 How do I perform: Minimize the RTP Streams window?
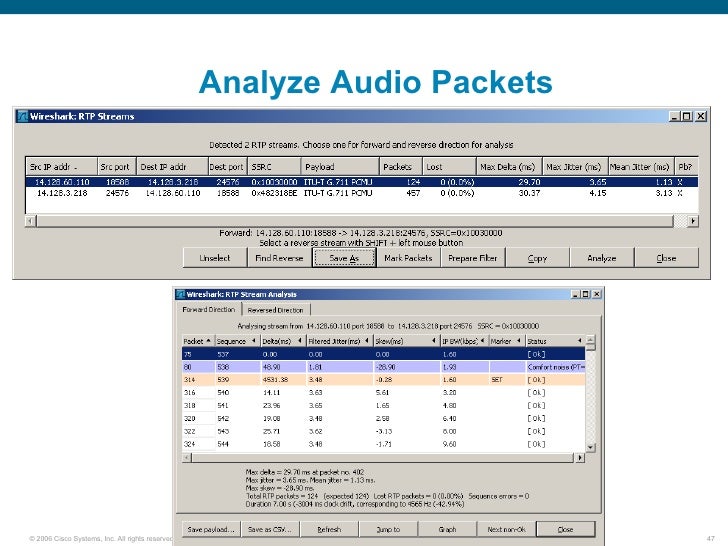click(x=675, y=116)
